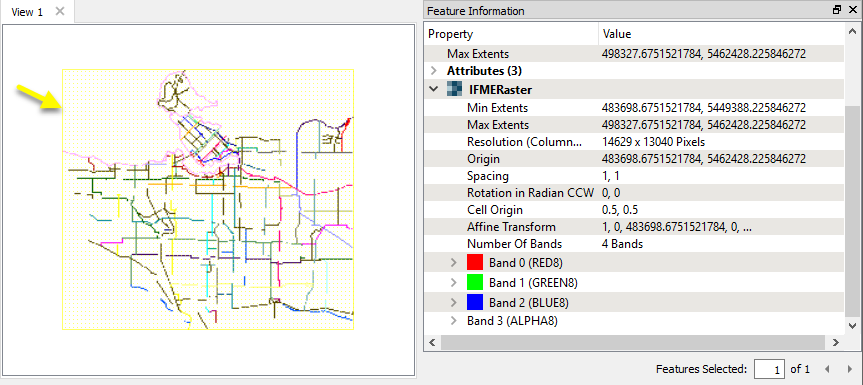Click the blue Band 2 color swatch
Screen dimensions: 863x385
tap(475, 302)
